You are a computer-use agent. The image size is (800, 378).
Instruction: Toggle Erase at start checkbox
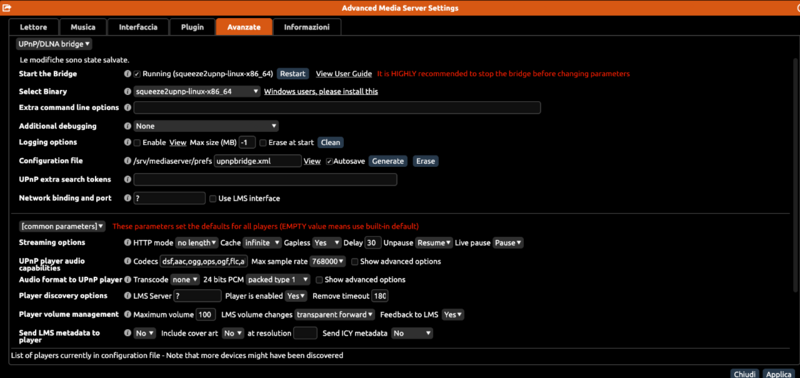263,142
